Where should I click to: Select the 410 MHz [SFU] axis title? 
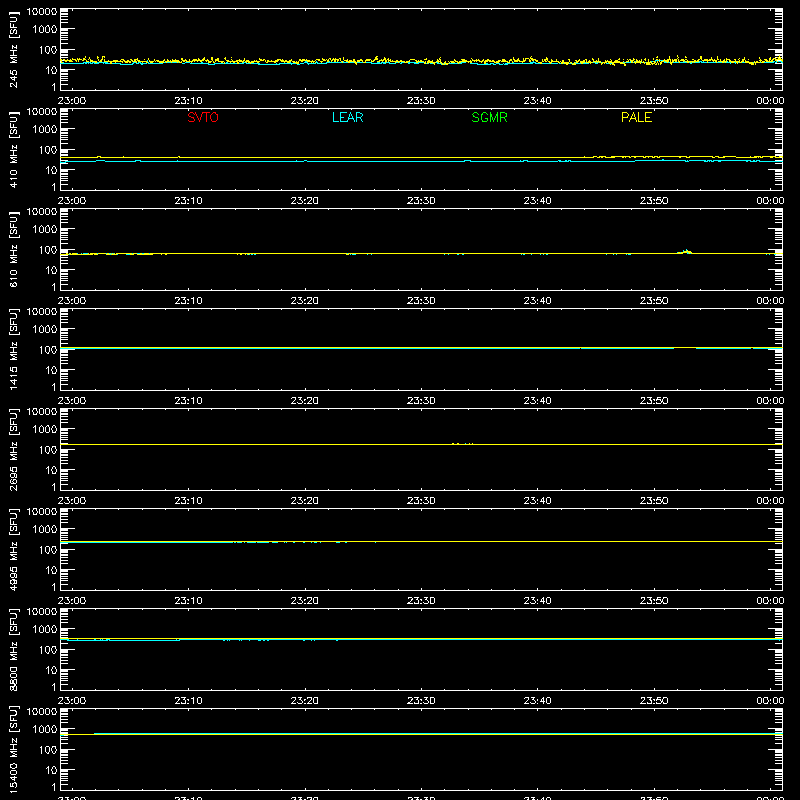coord(13,149)
